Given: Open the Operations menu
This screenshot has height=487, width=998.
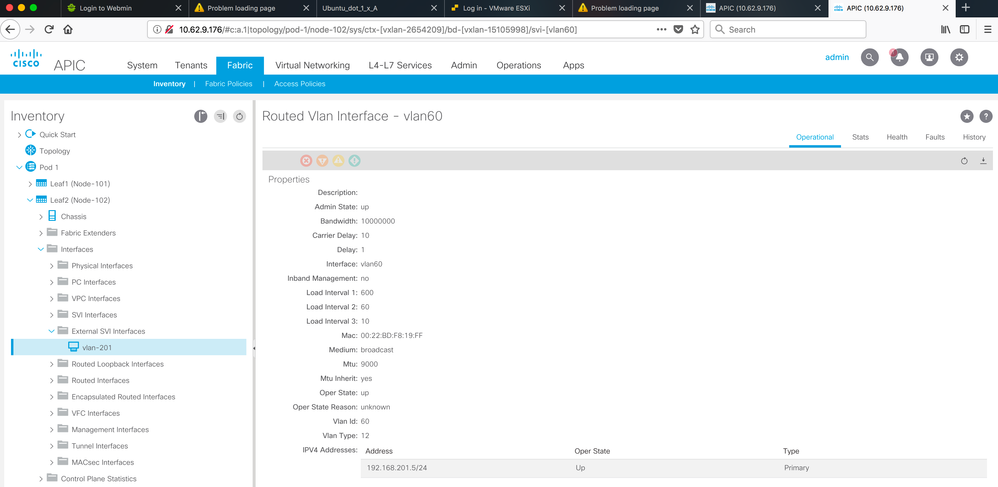Looking at the screenshot, I should click(x=519, y=66).
